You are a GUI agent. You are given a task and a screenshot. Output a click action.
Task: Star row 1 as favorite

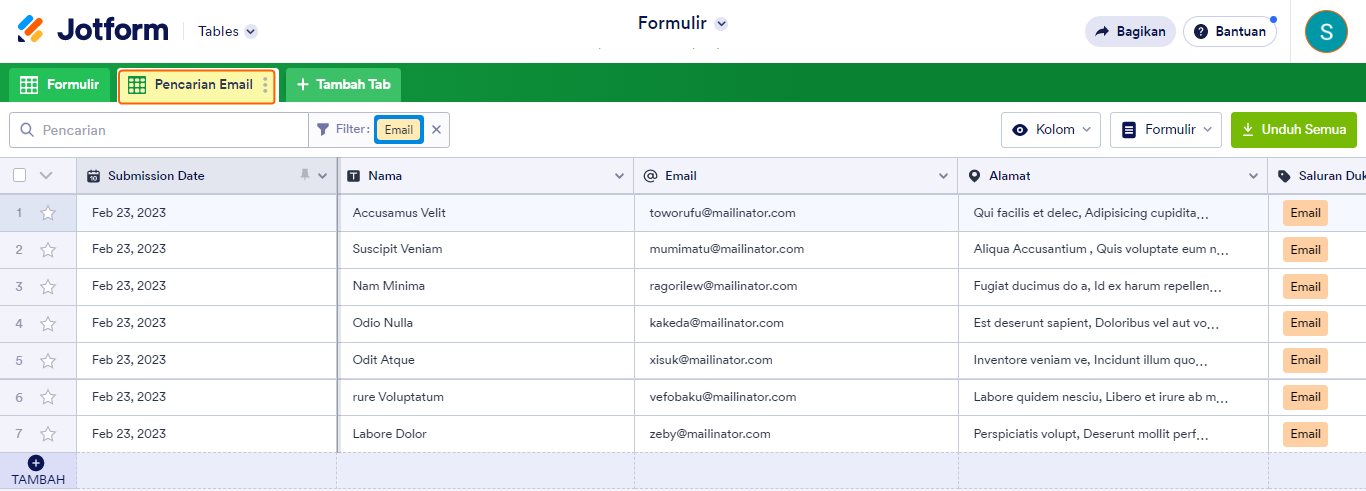48,213
